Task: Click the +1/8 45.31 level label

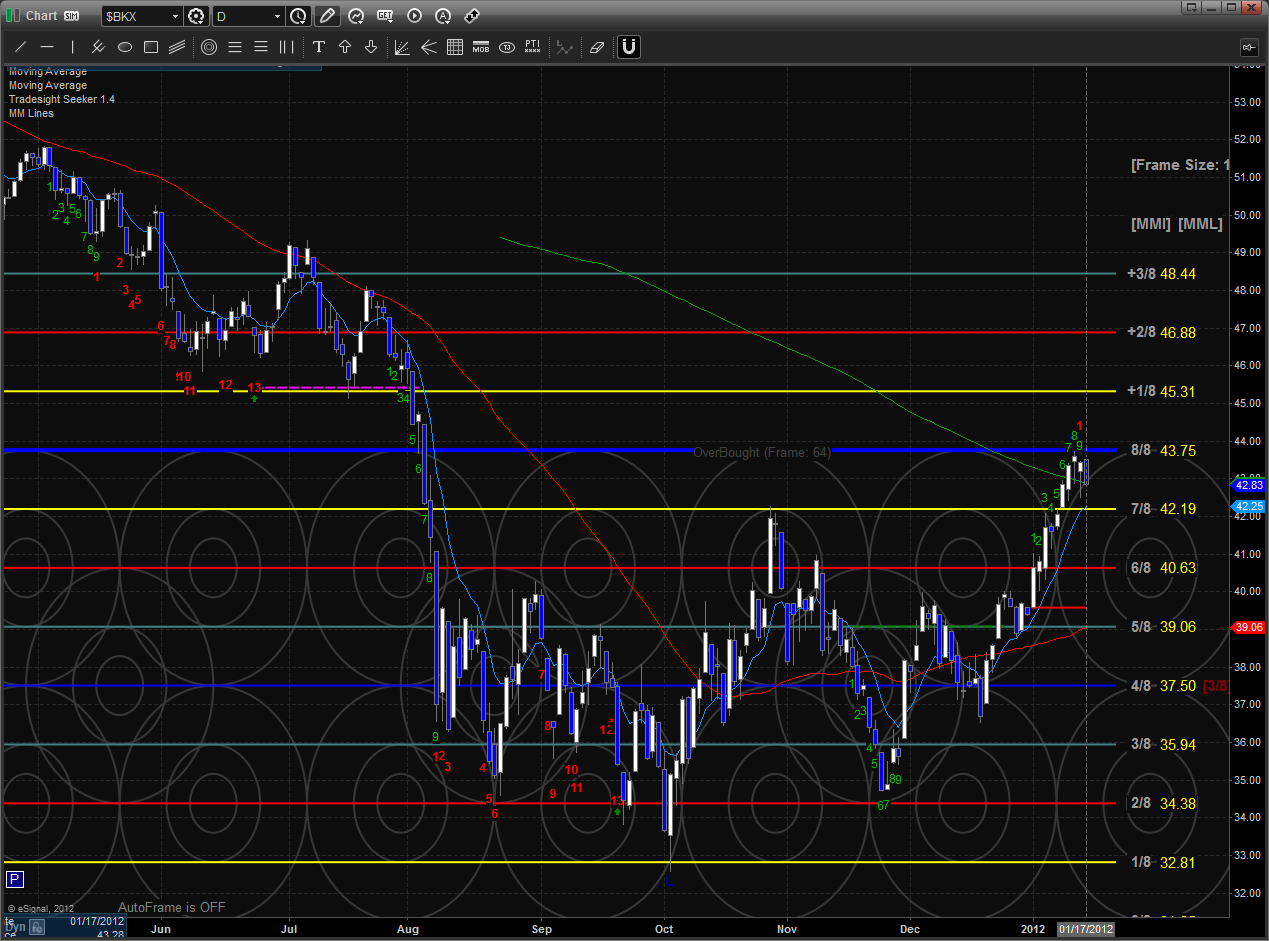Action: pyautogui.click(x=1161, y=391)
